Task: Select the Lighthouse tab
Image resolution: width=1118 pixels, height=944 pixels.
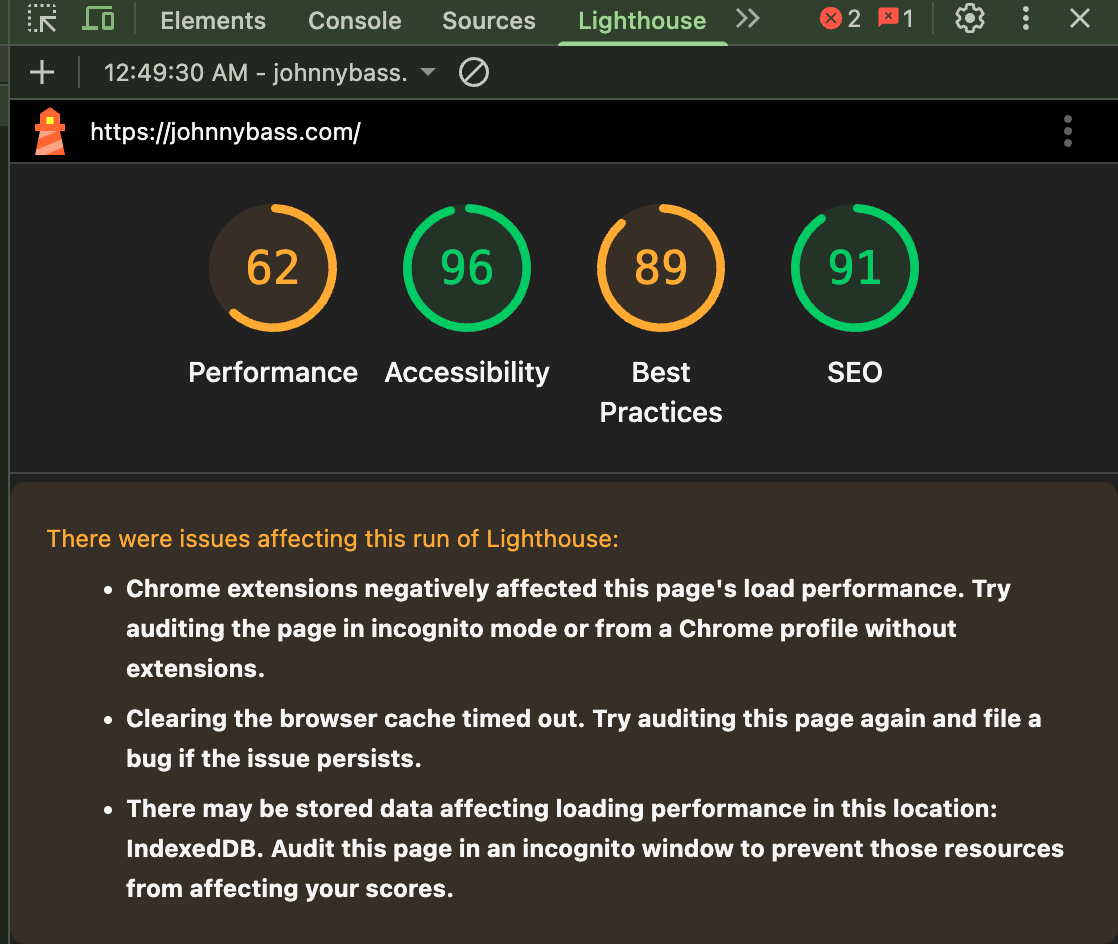Action: [x=642, y=21]
